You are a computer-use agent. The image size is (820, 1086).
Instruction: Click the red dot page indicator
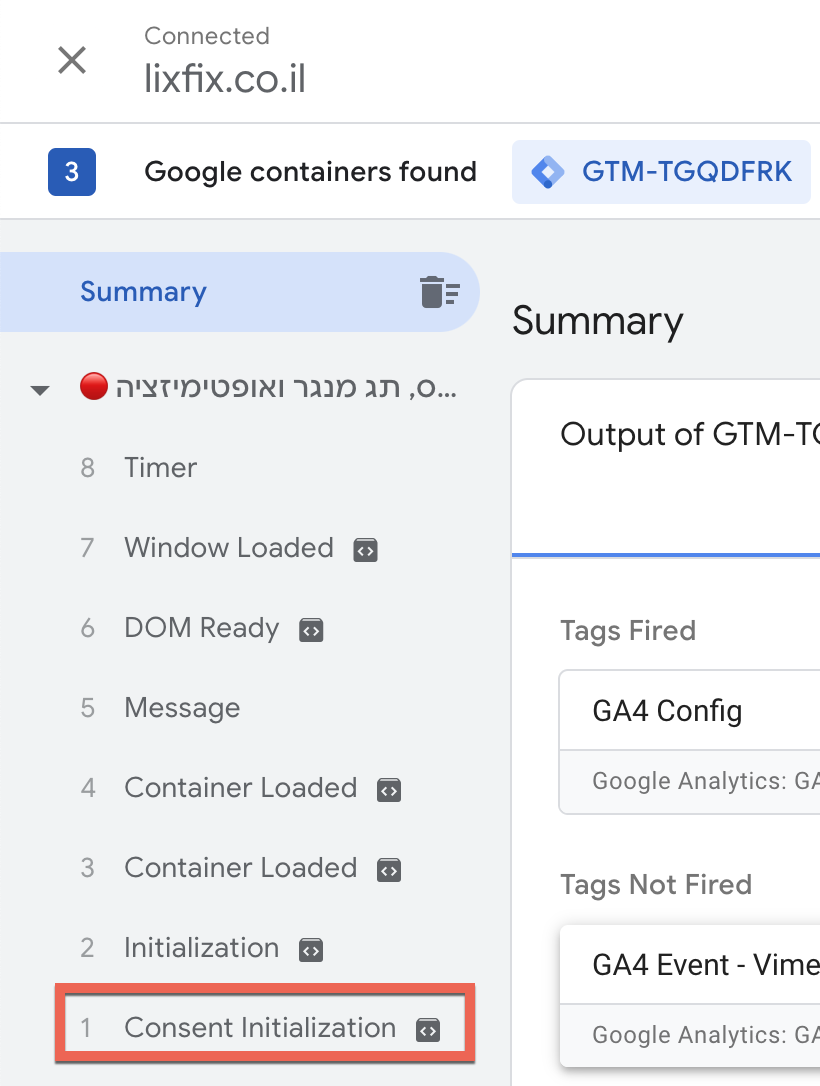pos(93,386)
